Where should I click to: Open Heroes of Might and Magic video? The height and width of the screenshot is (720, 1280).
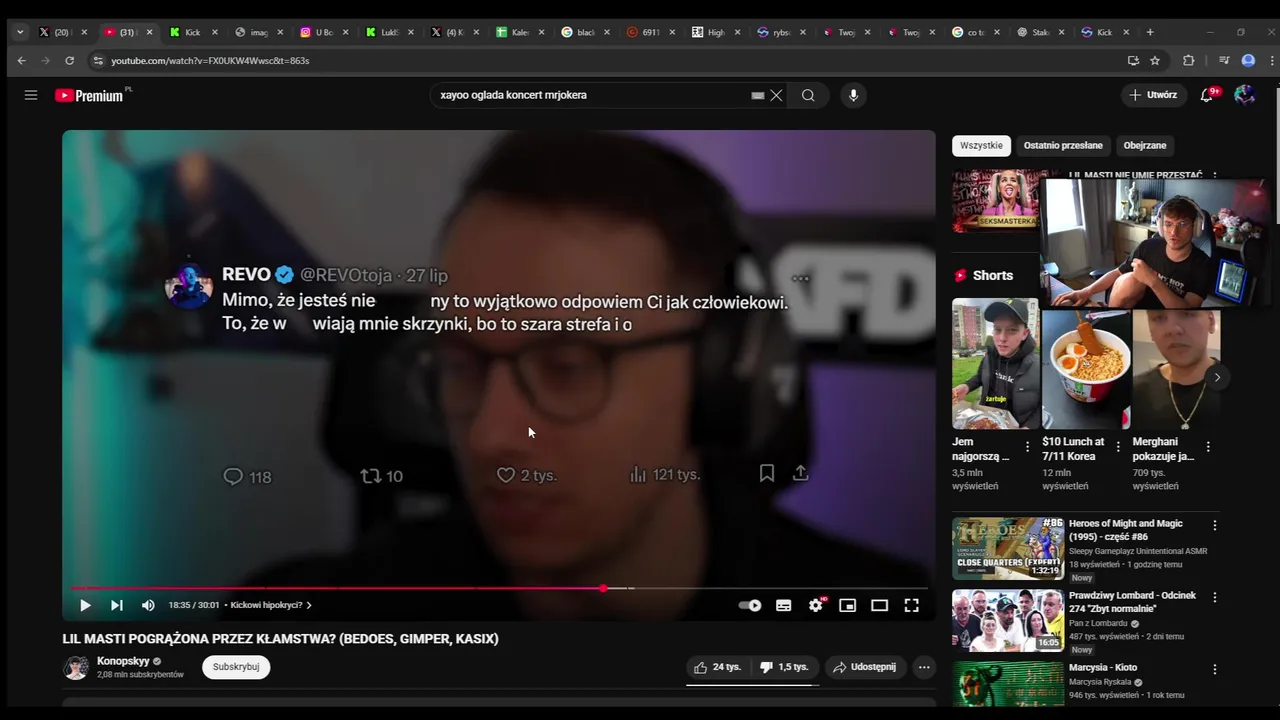[1008, 548]
